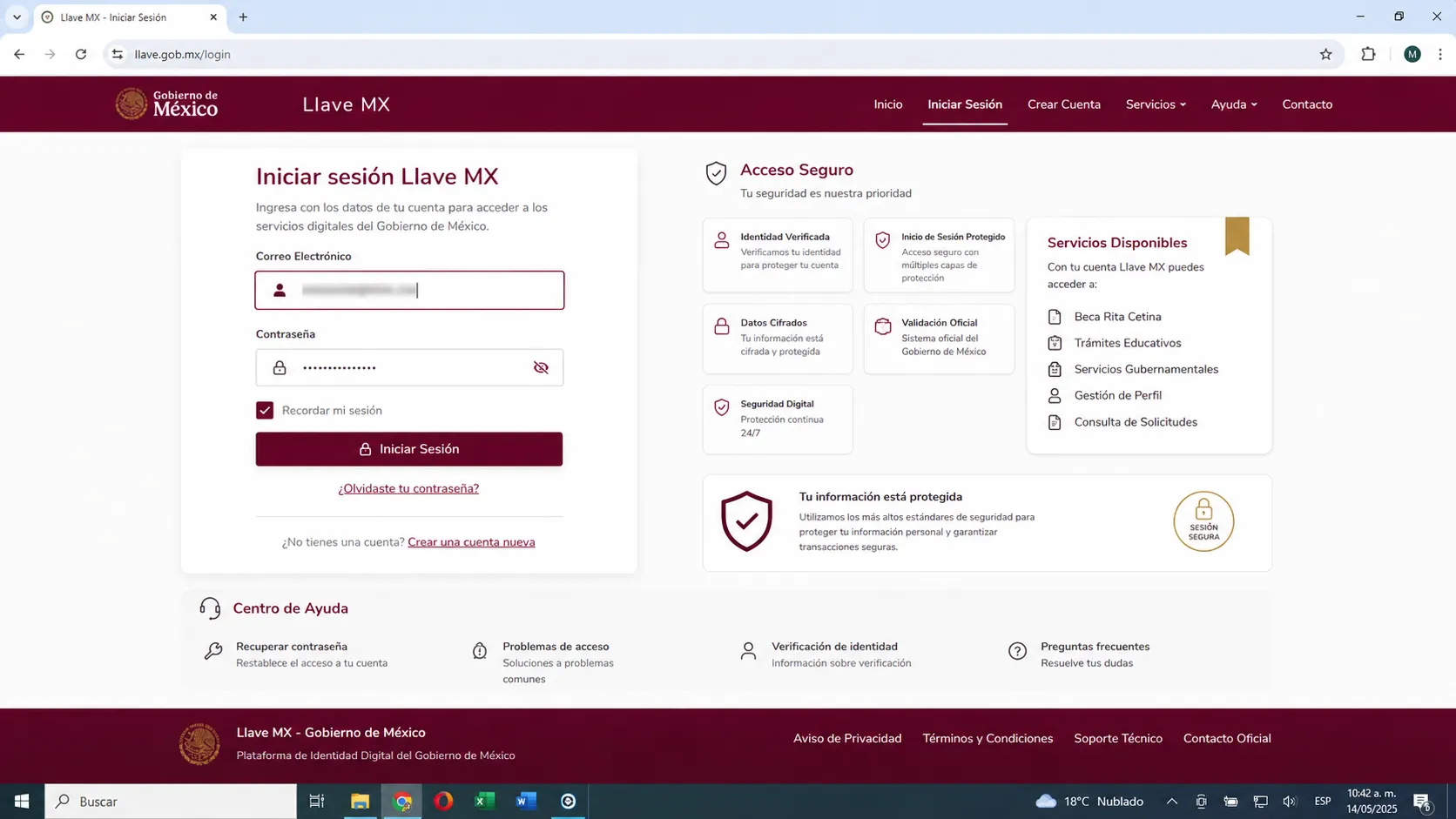Open Chrome three-dot menu
Screen dimensions: 1456x819
tap(1440, 54)
